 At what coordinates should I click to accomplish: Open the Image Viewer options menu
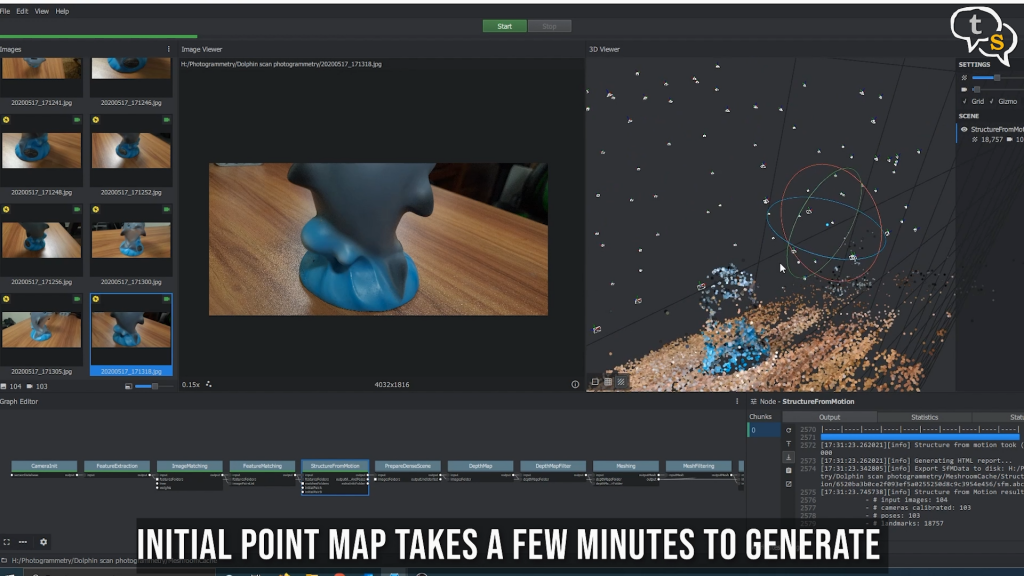click(x=578, y=49)
